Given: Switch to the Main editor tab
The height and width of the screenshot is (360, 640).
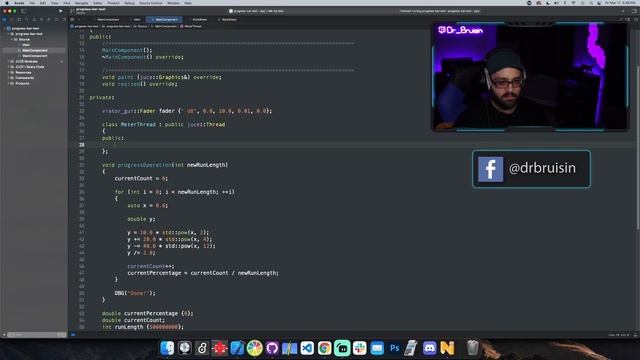Looking at the screenshot, I should (x=137, y=19).
